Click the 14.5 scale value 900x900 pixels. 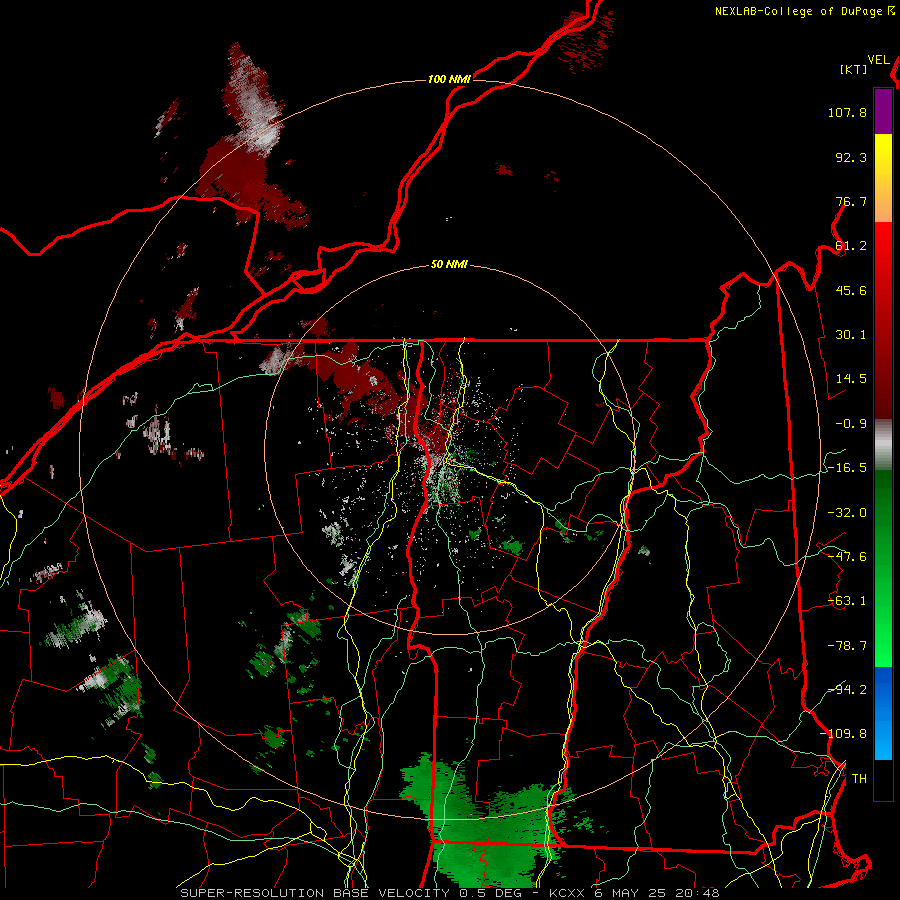[x=851, y=379]
